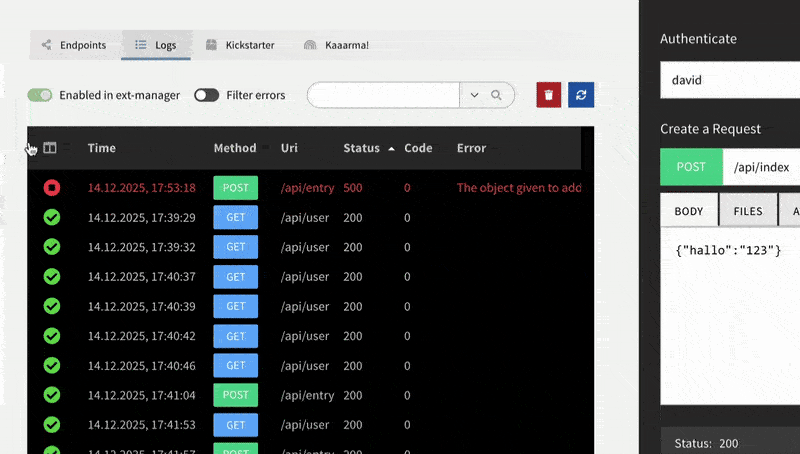Viewport: 800px width, 454px height.
Task: Select the red /api/entry uri cell
Action: pos(307,188)
